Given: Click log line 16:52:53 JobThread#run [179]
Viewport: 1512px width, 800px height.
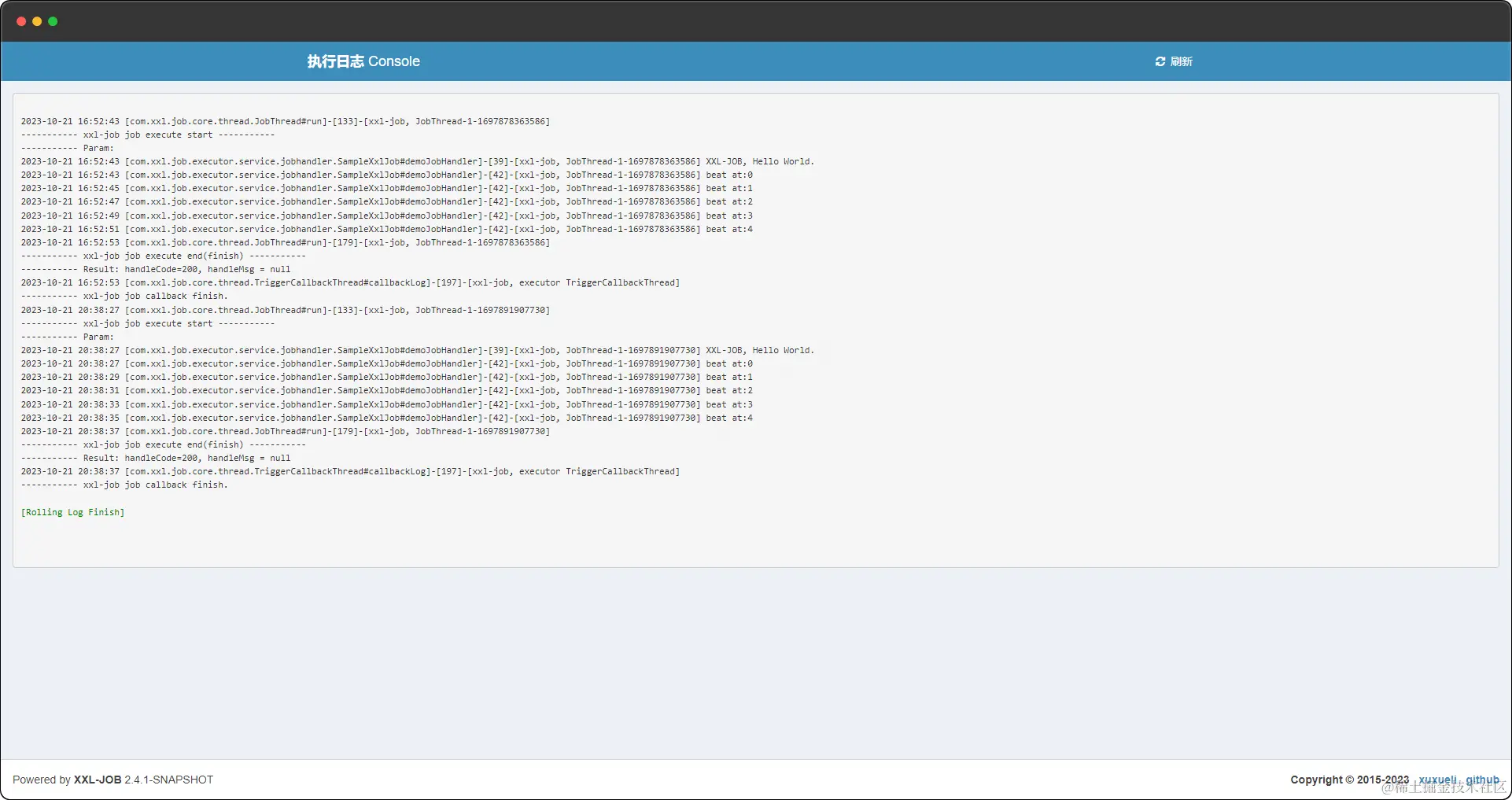Looking at the screenshot, I should 286,242.
